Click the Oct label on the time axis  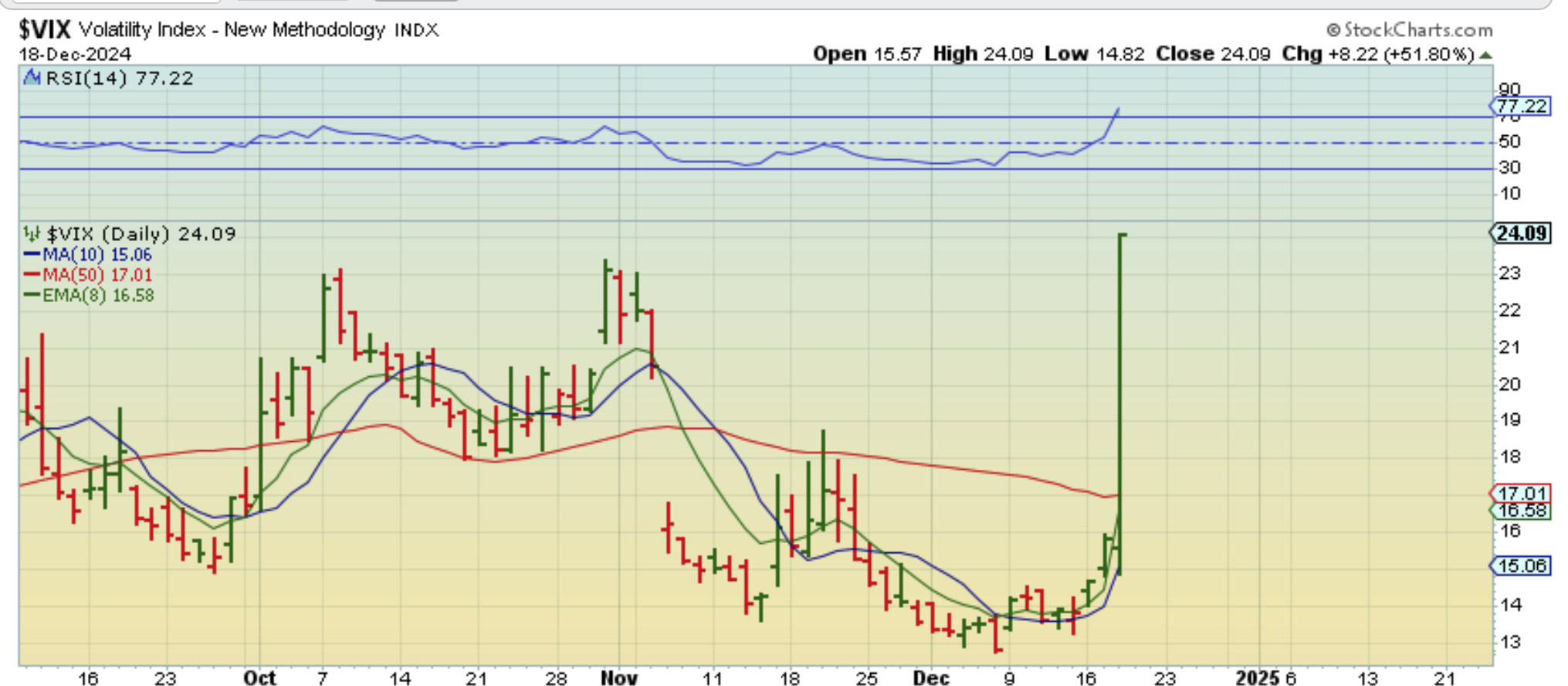point(259,678)
